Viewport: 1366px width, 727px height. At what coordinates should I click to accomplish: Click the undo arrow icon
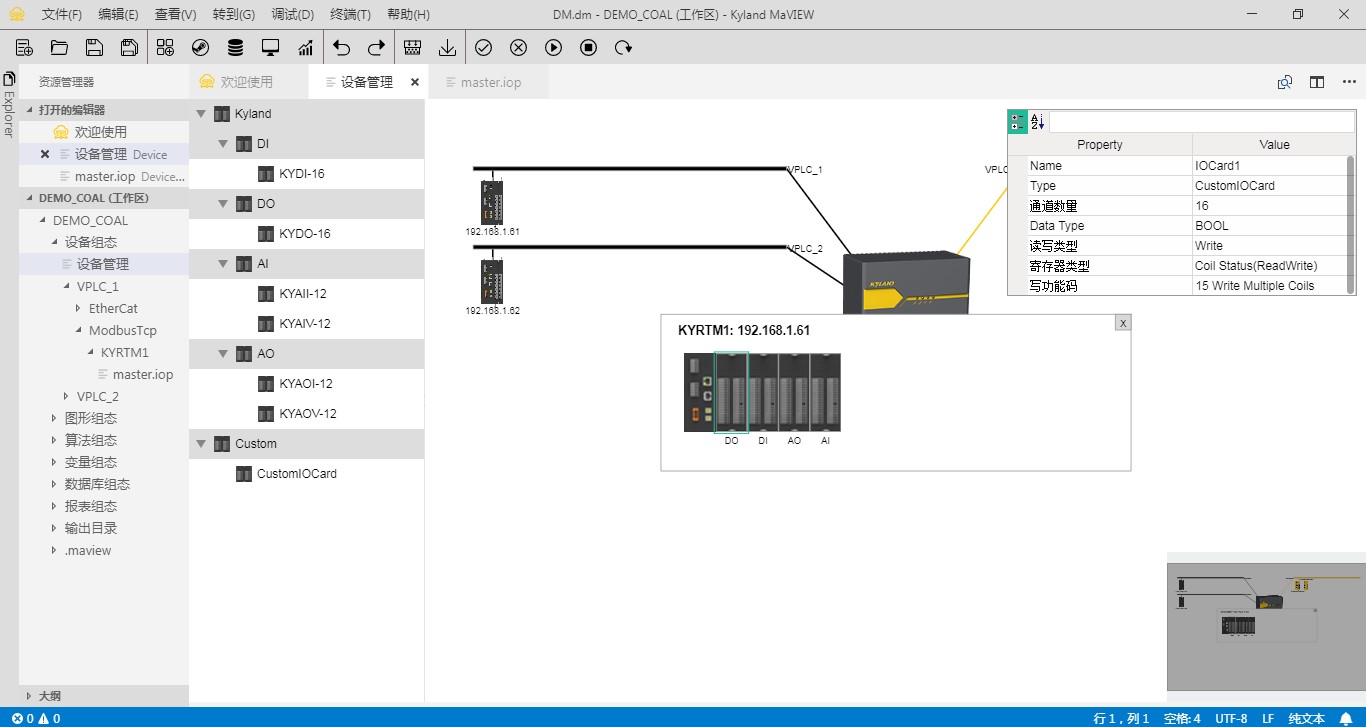(x=342, y=47)
